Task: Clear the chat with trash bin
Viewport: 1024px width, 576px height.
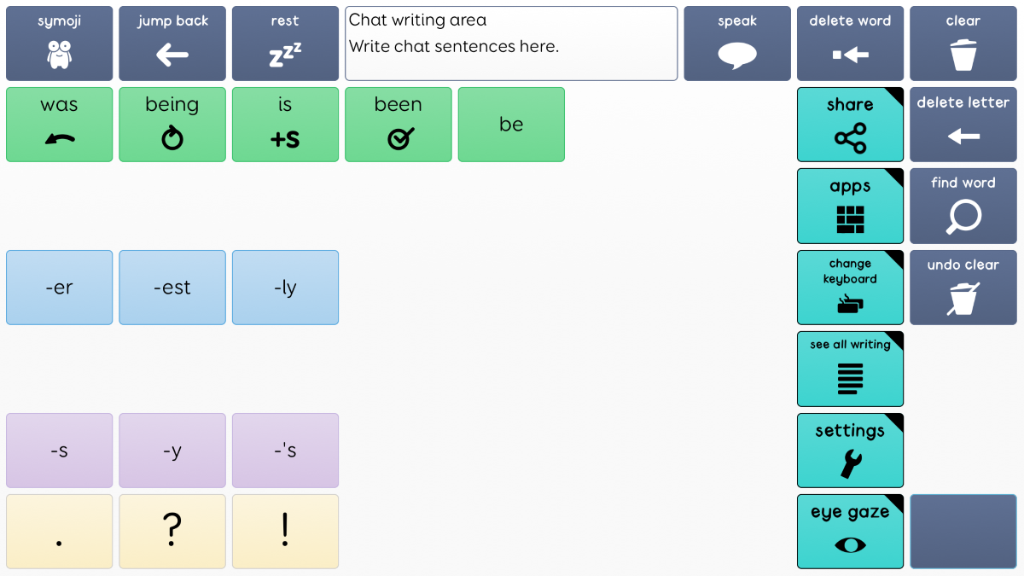Action: tap(963, 44)
